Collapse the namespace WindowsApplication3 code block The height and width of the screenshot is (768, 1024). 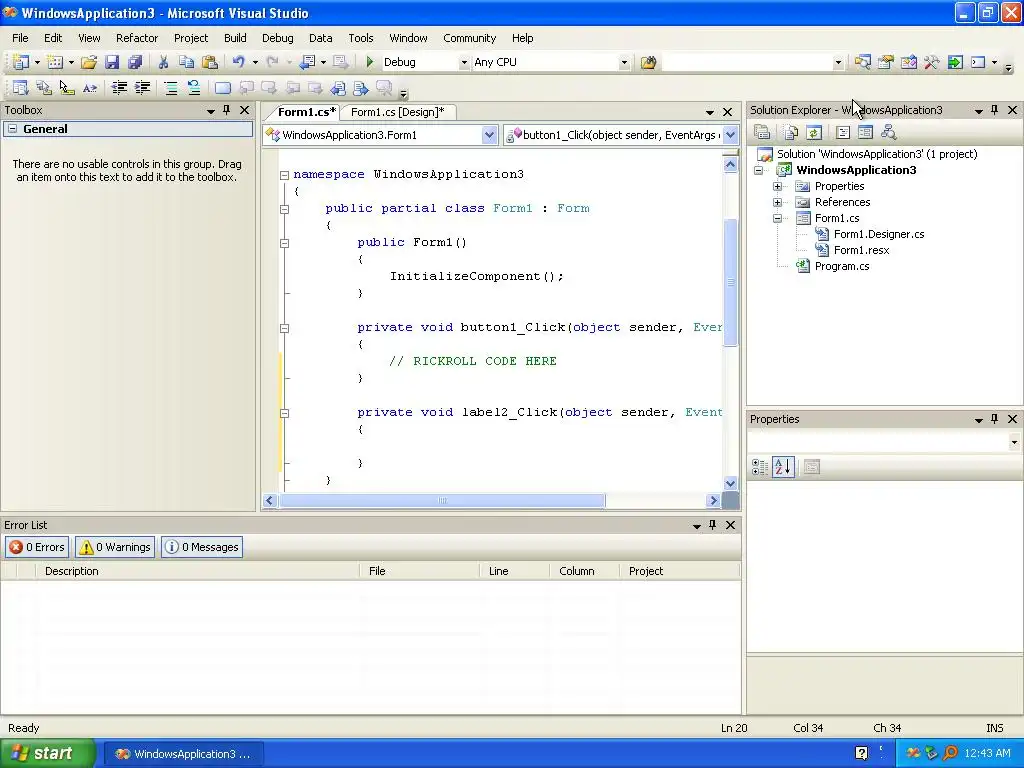tap(284, 175)
